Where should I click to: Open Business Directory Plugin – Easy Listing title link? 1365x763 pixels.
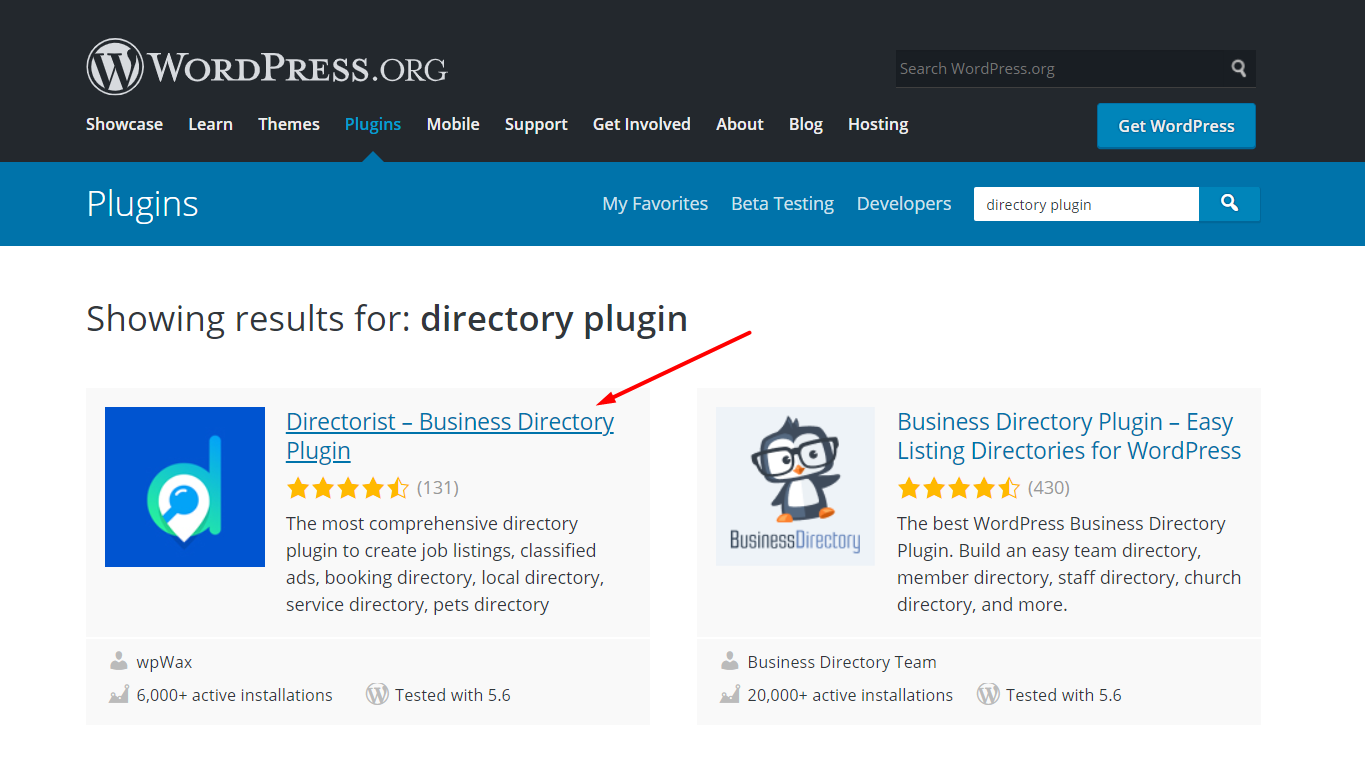pyautogui.click(x=1069, y=436)
